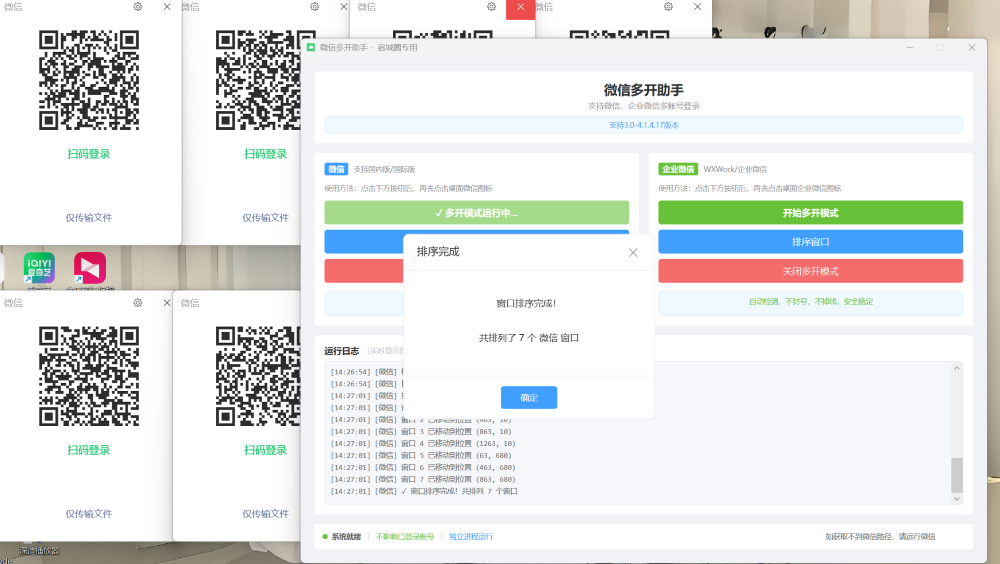Close the top-left WeChat login window
This screenshot has width=1000, height=564.
pyautogui.click(x=167, y=6)
